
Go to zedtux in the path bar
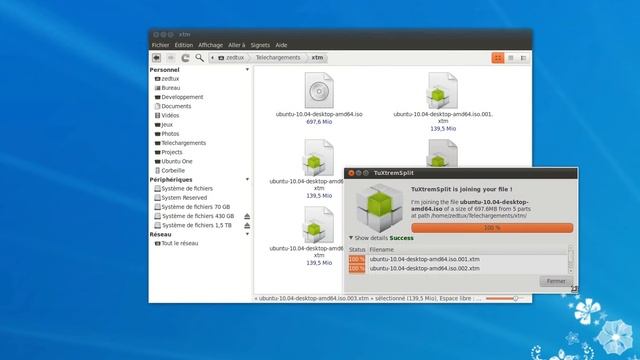[x=231, y=58]
